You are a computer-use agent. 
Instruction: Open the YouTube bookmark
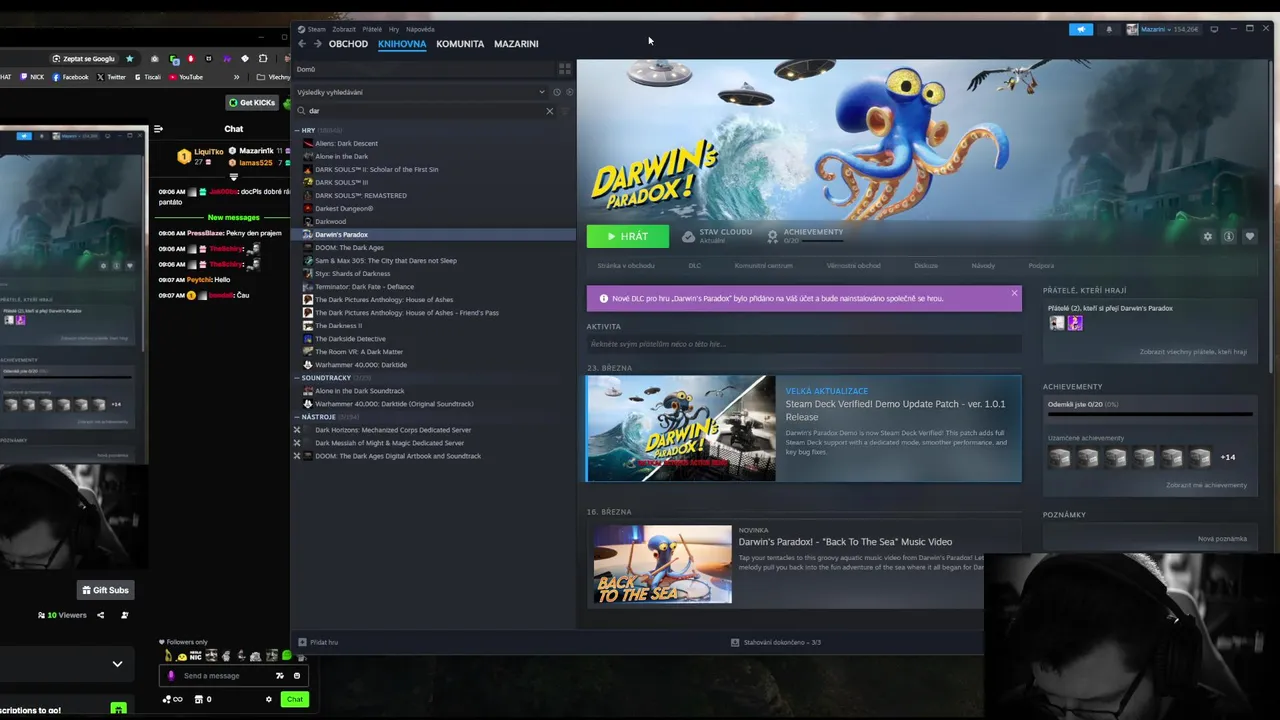[x=186, y=77]
